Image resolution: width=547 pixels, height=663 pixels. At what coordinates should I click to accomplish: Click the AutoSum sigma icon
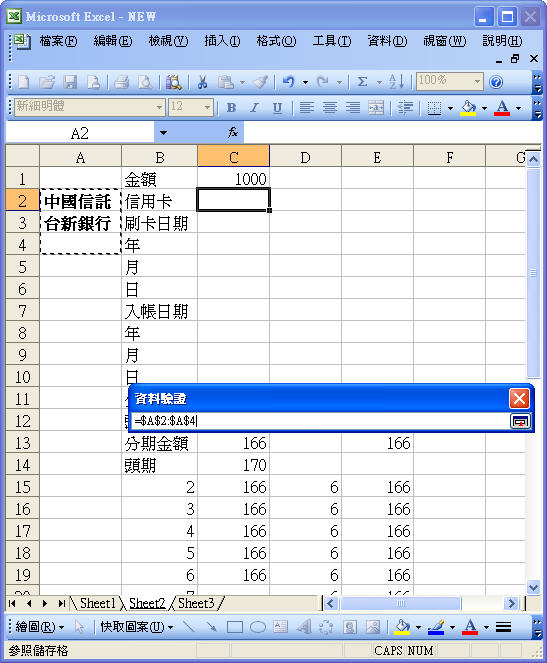362,82
